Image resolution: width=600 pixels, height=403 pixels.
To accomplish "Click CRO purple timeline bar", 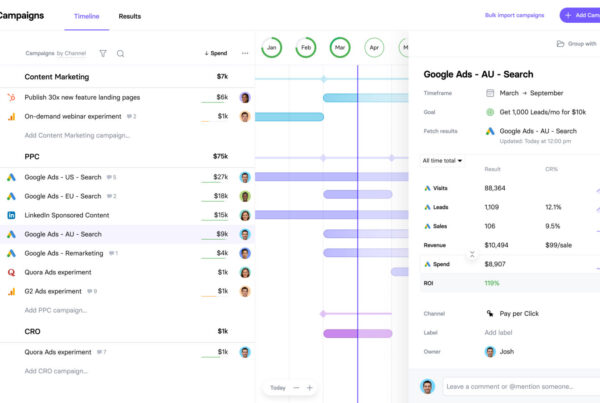I will [358, 334].
